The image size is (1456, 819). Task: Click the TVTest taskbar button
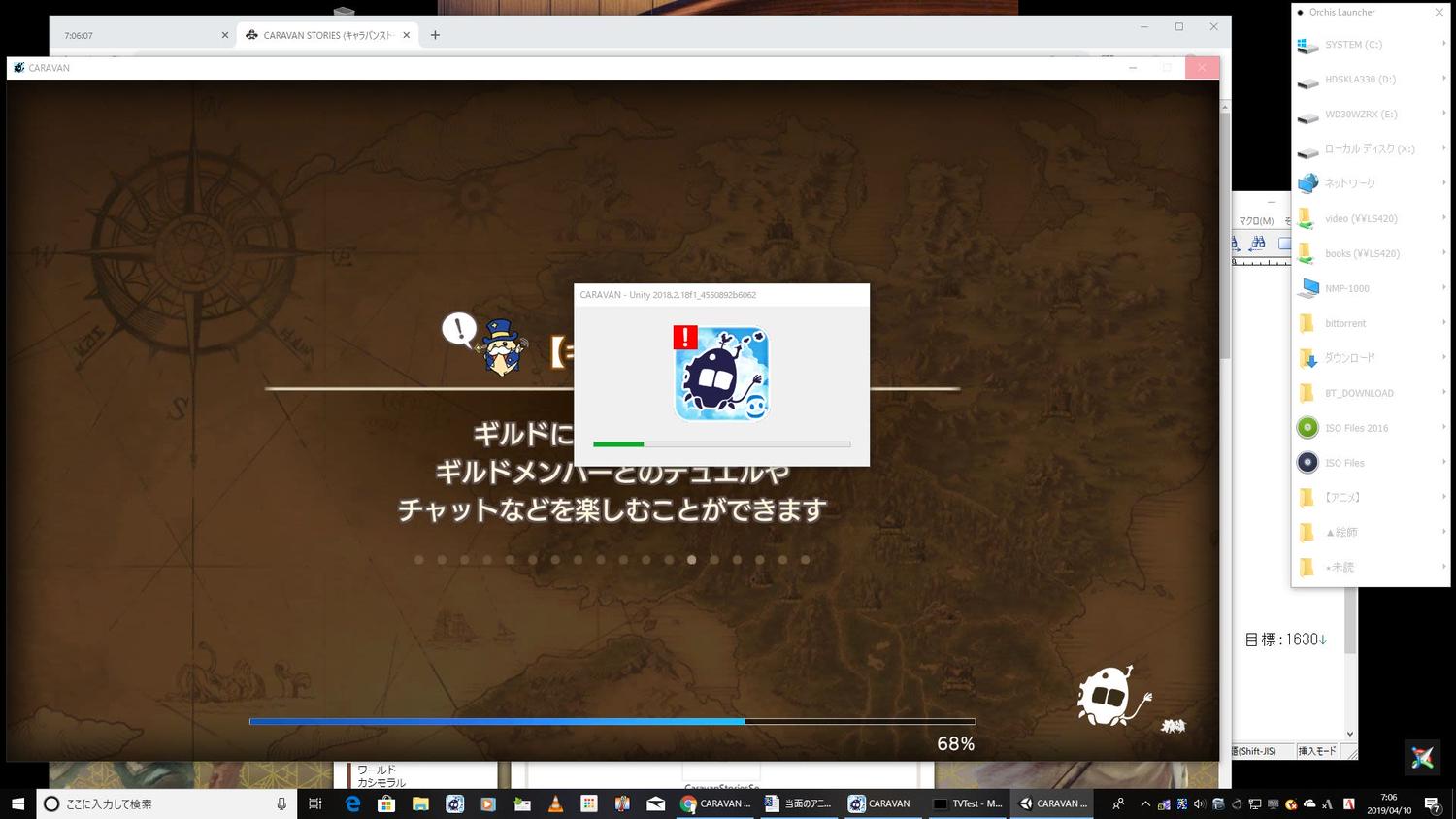[x=967, y=803]
